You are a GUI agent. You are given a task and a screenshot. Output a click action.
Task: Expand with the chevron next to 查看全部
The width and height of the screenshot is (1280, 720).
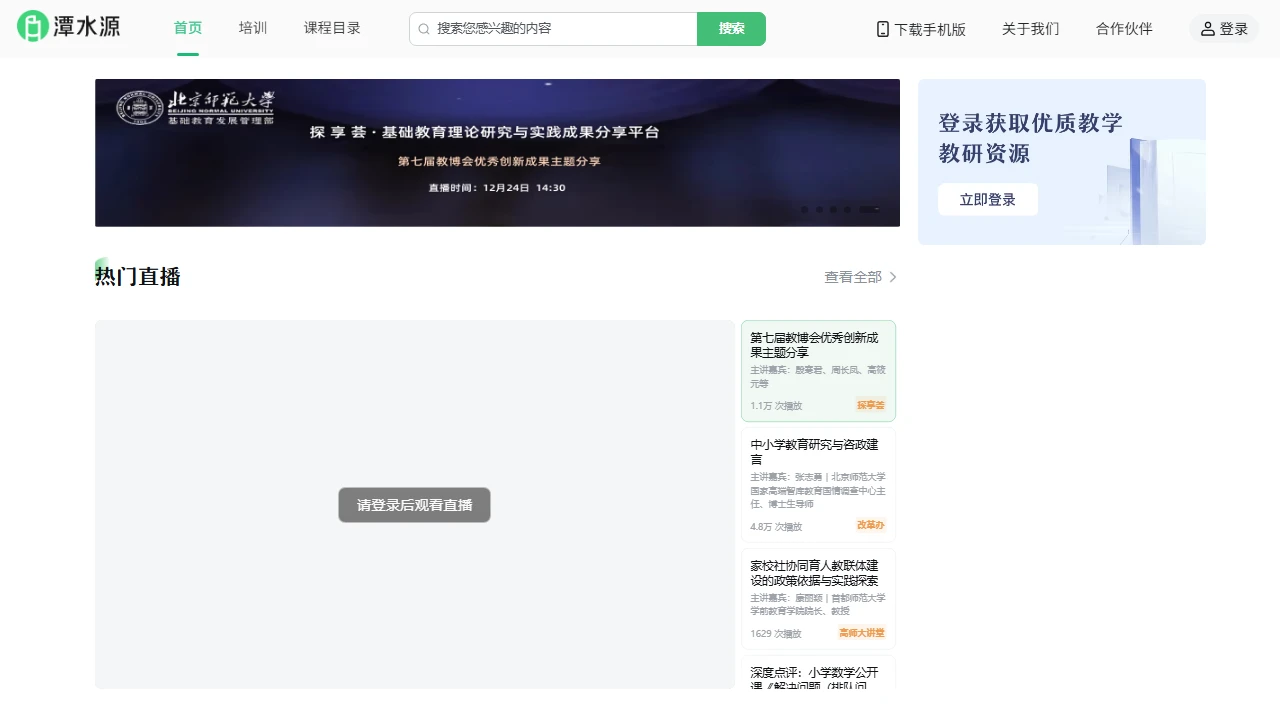pyautogui.click(x=891, y=277)
